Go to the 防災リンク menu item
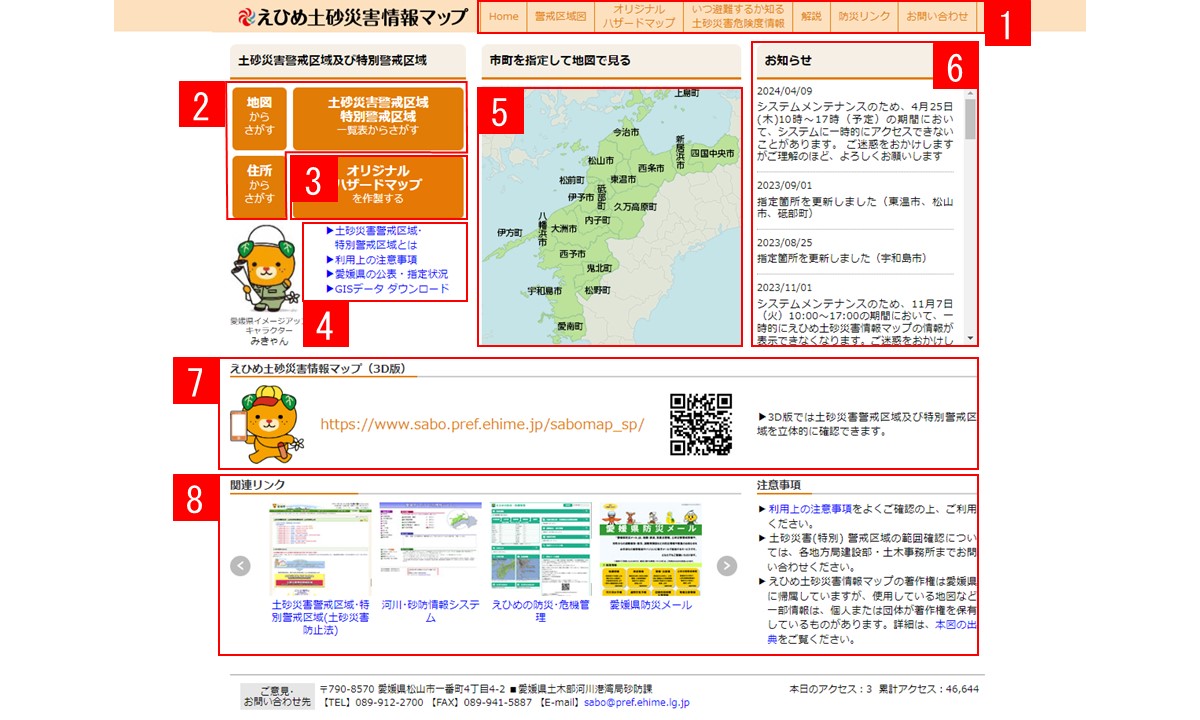 pyautogui.click(x=864, y=17)
